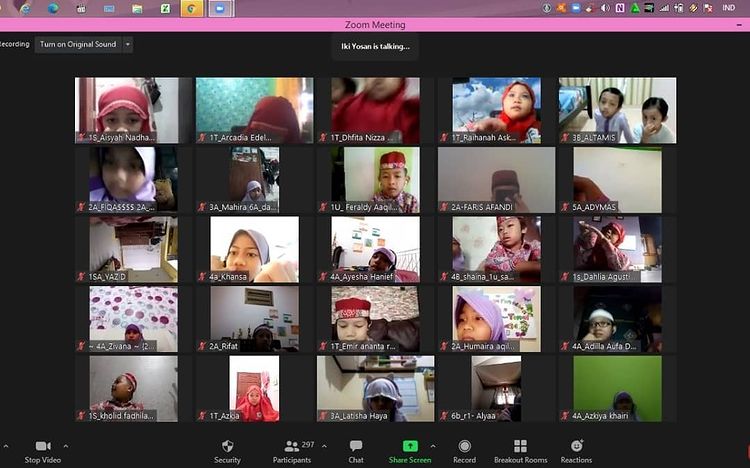Select the video tile of 3B_ALTAMIS
Viewport: 750px width, 468px height.
click(617, 110)
